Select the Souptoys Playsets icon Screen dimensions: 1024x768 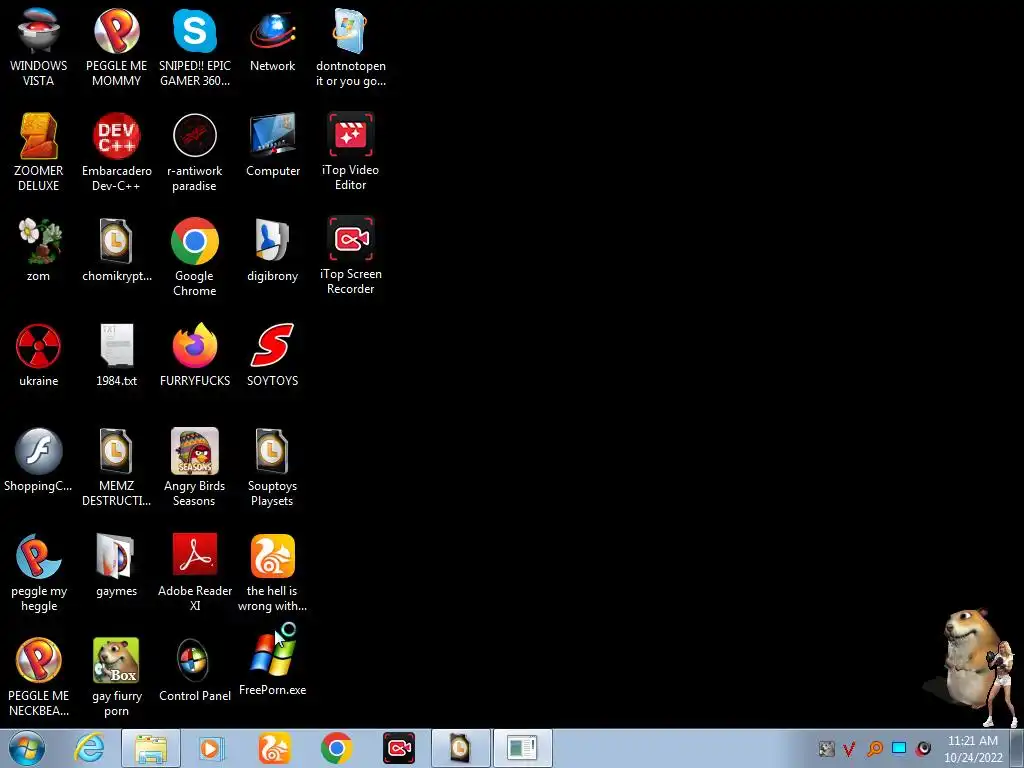coord(272,468)
